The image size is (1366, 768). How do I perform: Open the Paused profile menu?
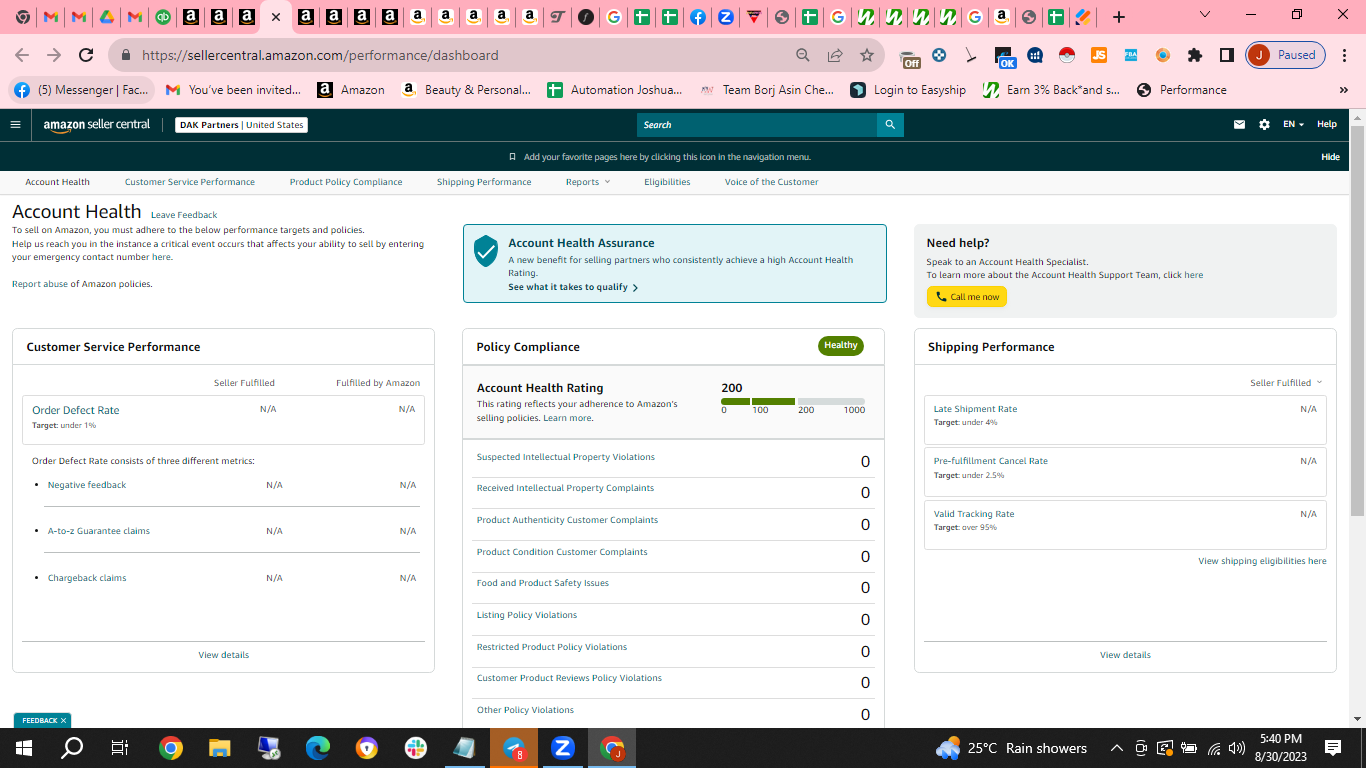point(1286,55)
